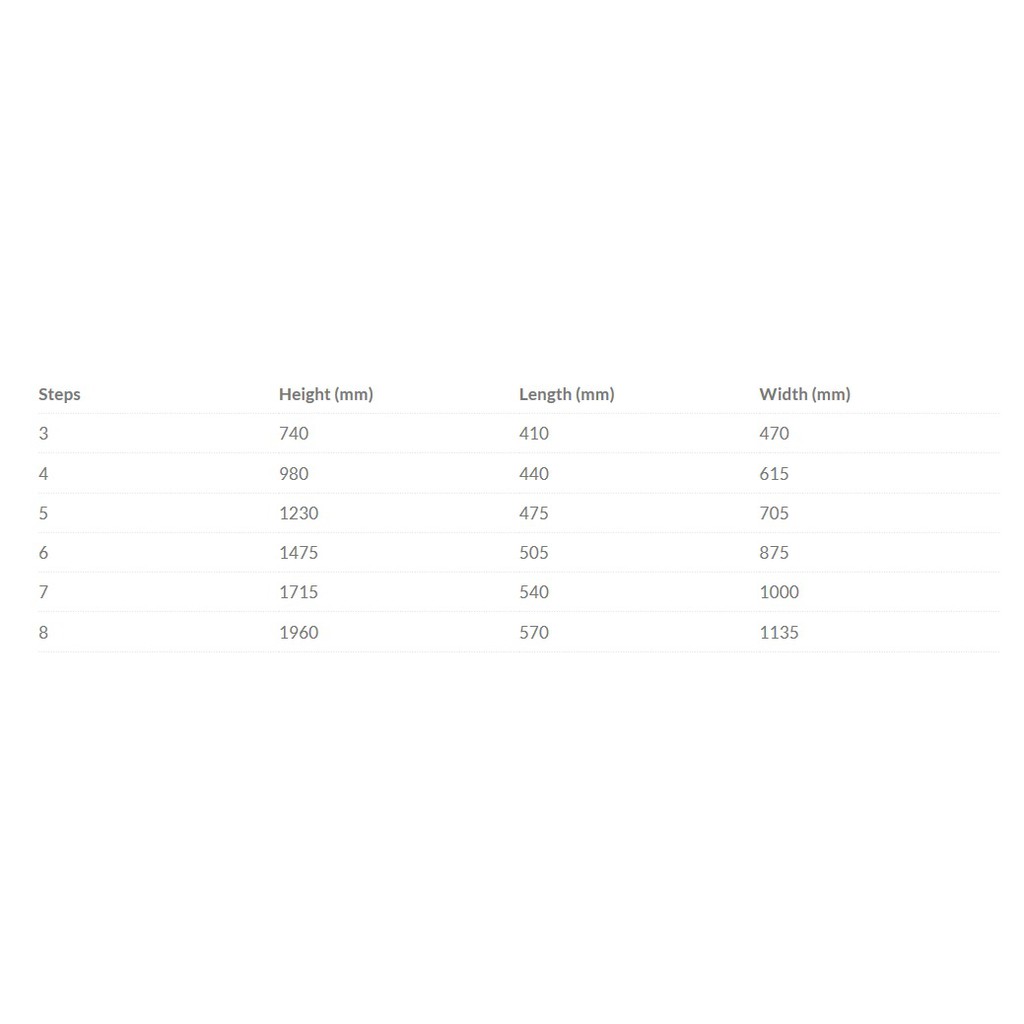Select the 8 steps row label
Image resolution: width=1024 pixels, height=1024 pixels.
tap(43, 632)
